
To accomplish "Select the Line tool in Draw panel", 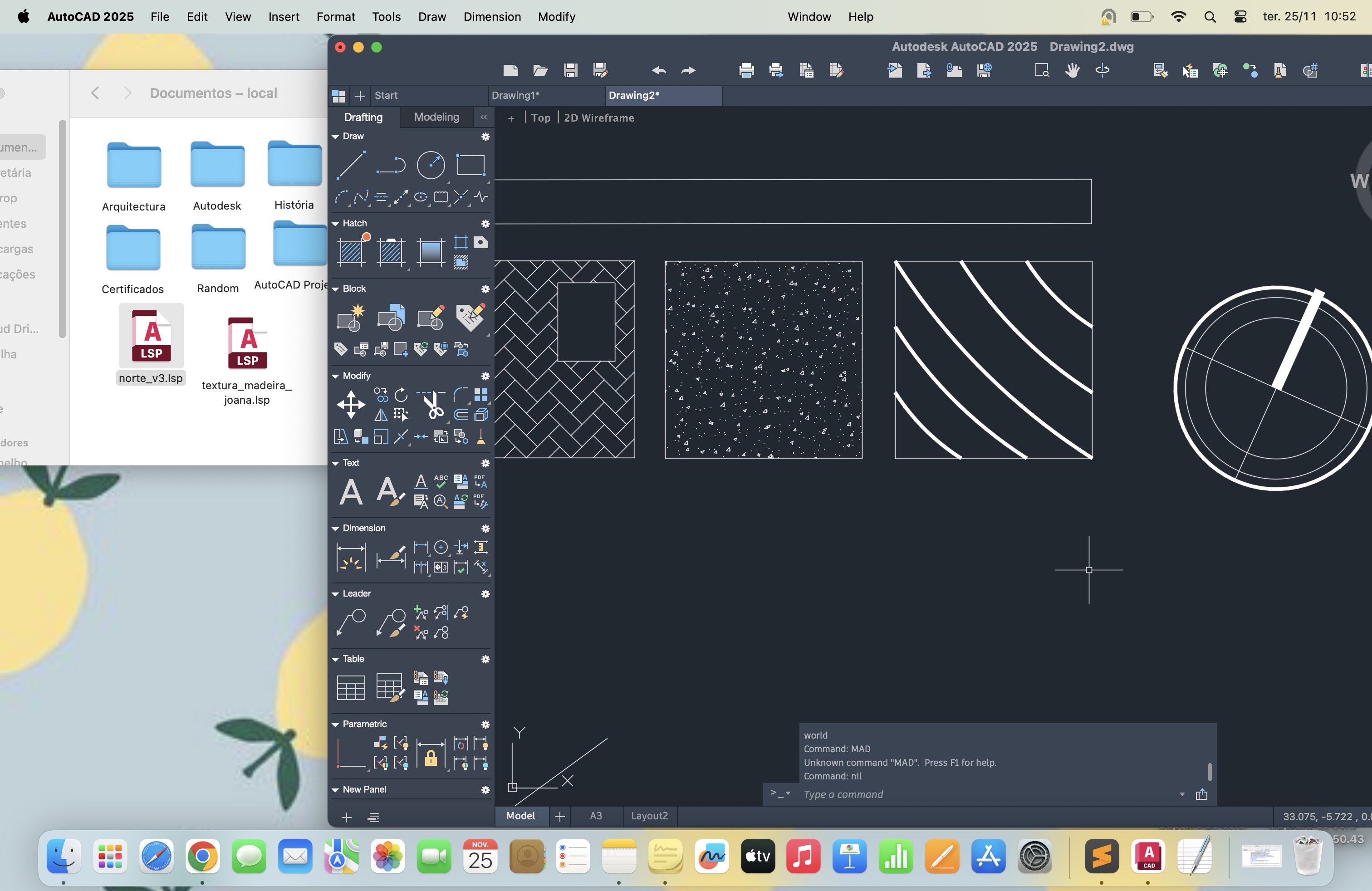I will (x=351, y=166).
